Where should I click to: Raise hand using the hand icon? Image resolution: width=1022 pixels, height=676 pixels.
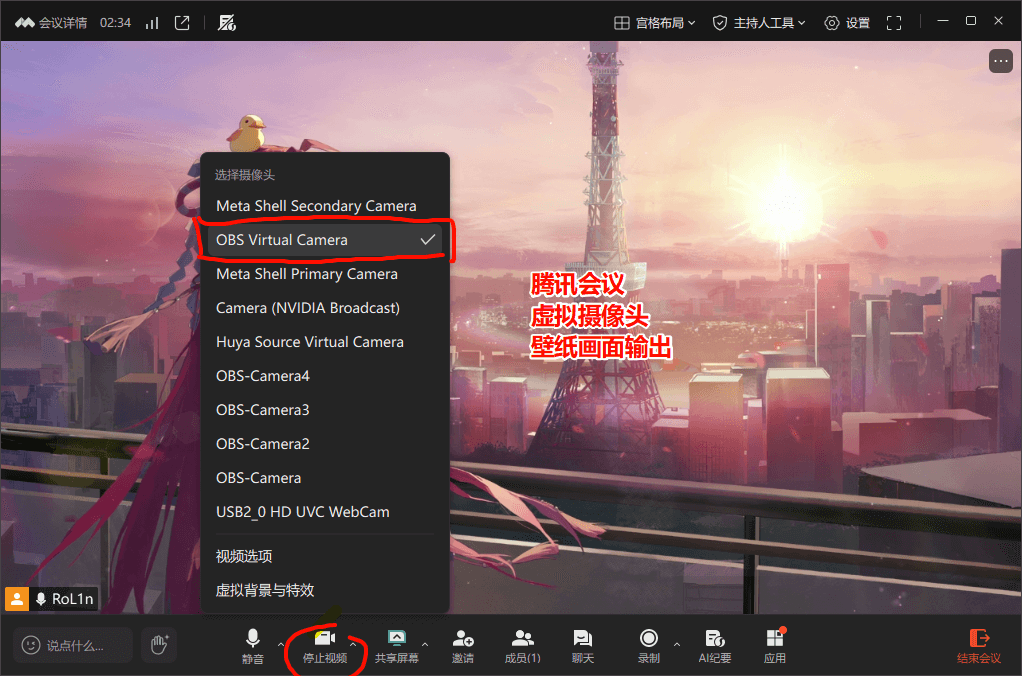click(x=160, y=645)
